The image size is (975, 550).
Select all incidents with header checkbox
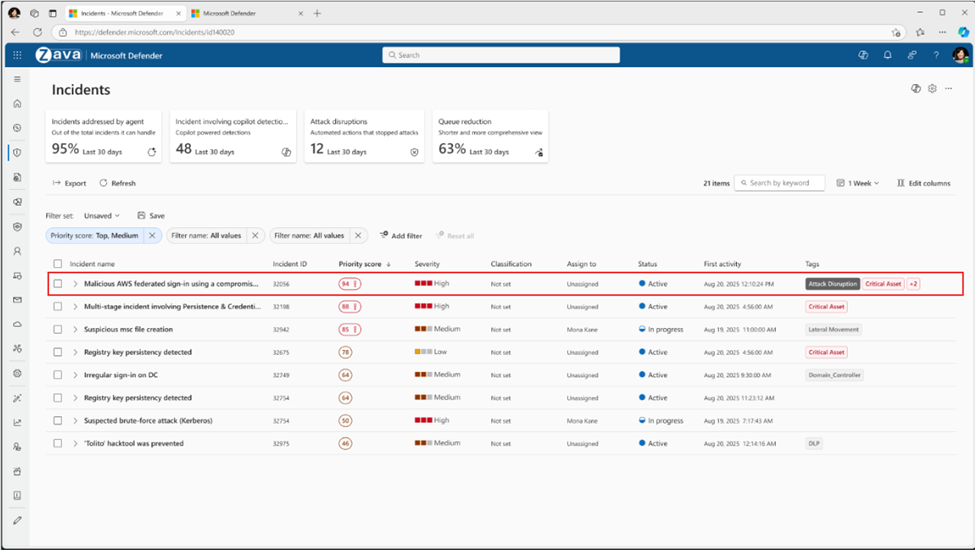point(58,264)
